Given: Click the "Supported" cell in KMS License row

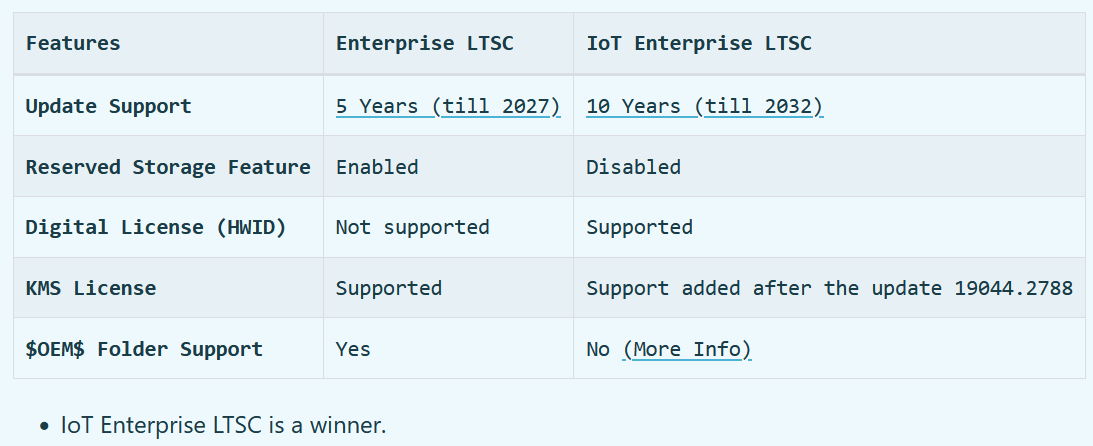Looking at the screenshot, I should [x=388, y=288].
